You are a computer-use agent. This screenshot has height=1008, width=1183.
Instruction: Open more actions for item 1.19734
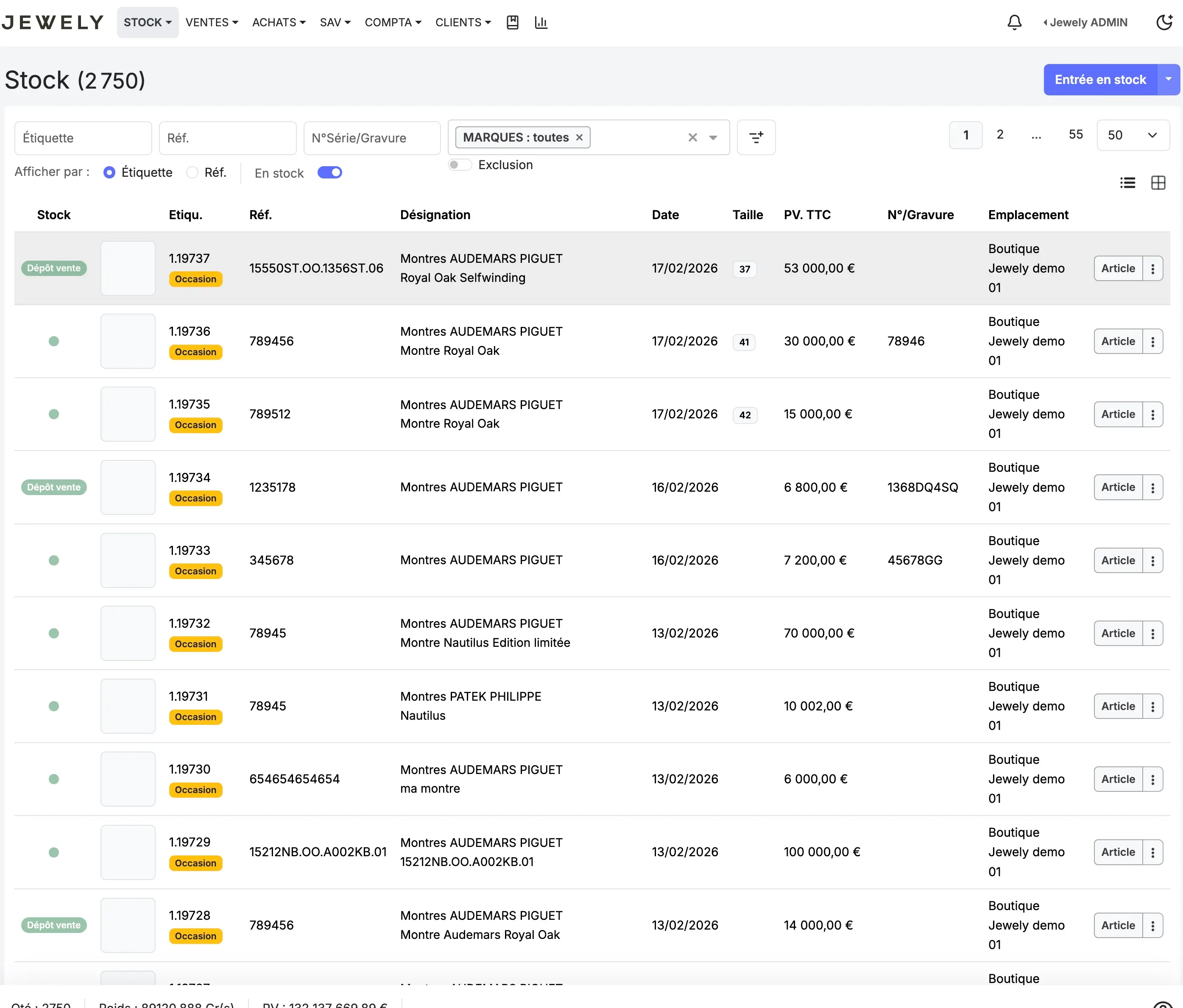pyautogui.click(x=1153, y=487)
